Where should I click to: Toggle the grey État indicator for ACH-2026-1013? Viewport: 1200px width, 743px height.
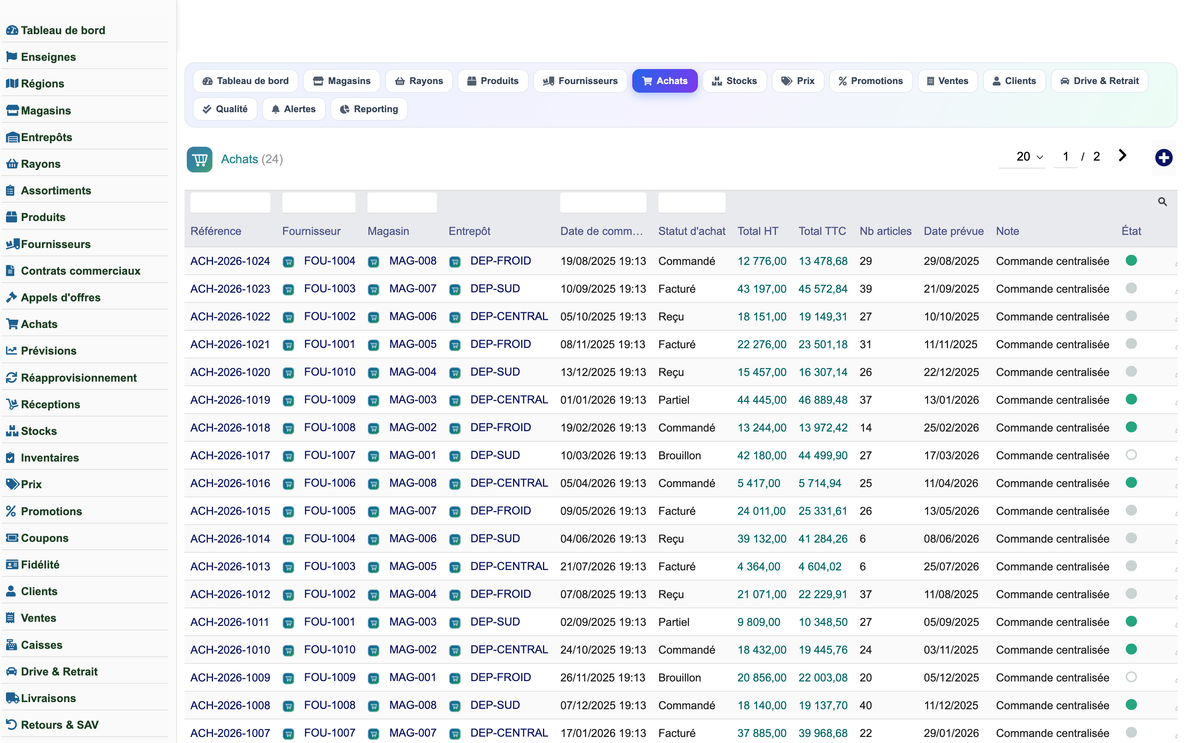1131,566
